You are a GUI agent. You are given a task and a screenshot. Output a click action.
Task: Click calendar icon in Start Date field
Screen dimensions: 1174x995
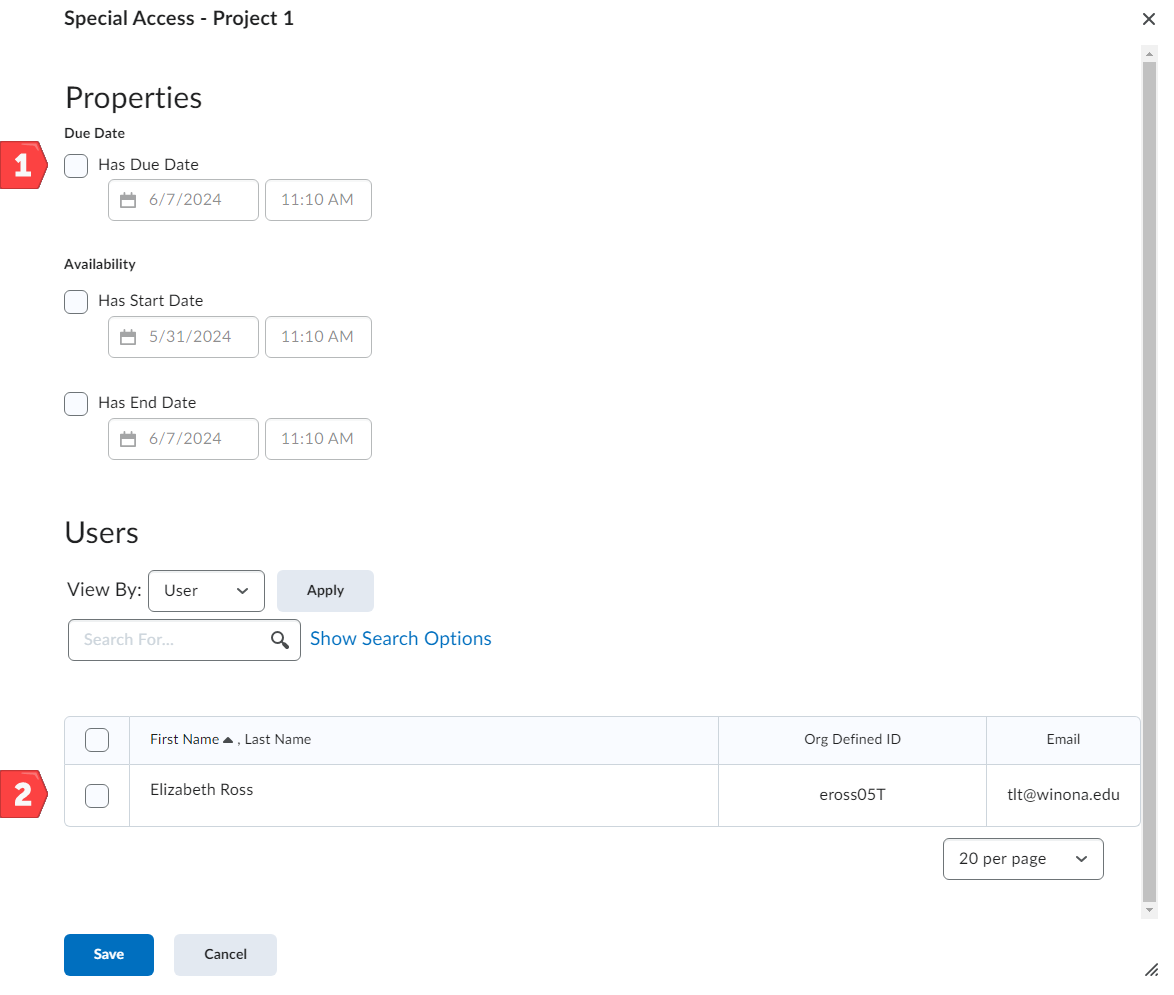click(x=128, y=337)
